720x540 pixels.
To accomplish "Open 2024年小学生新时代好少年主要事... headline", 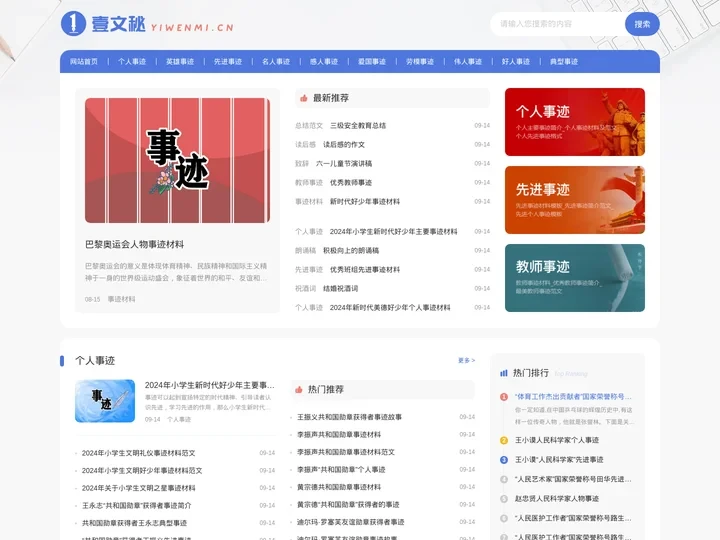I will click(x=209, y=385).
